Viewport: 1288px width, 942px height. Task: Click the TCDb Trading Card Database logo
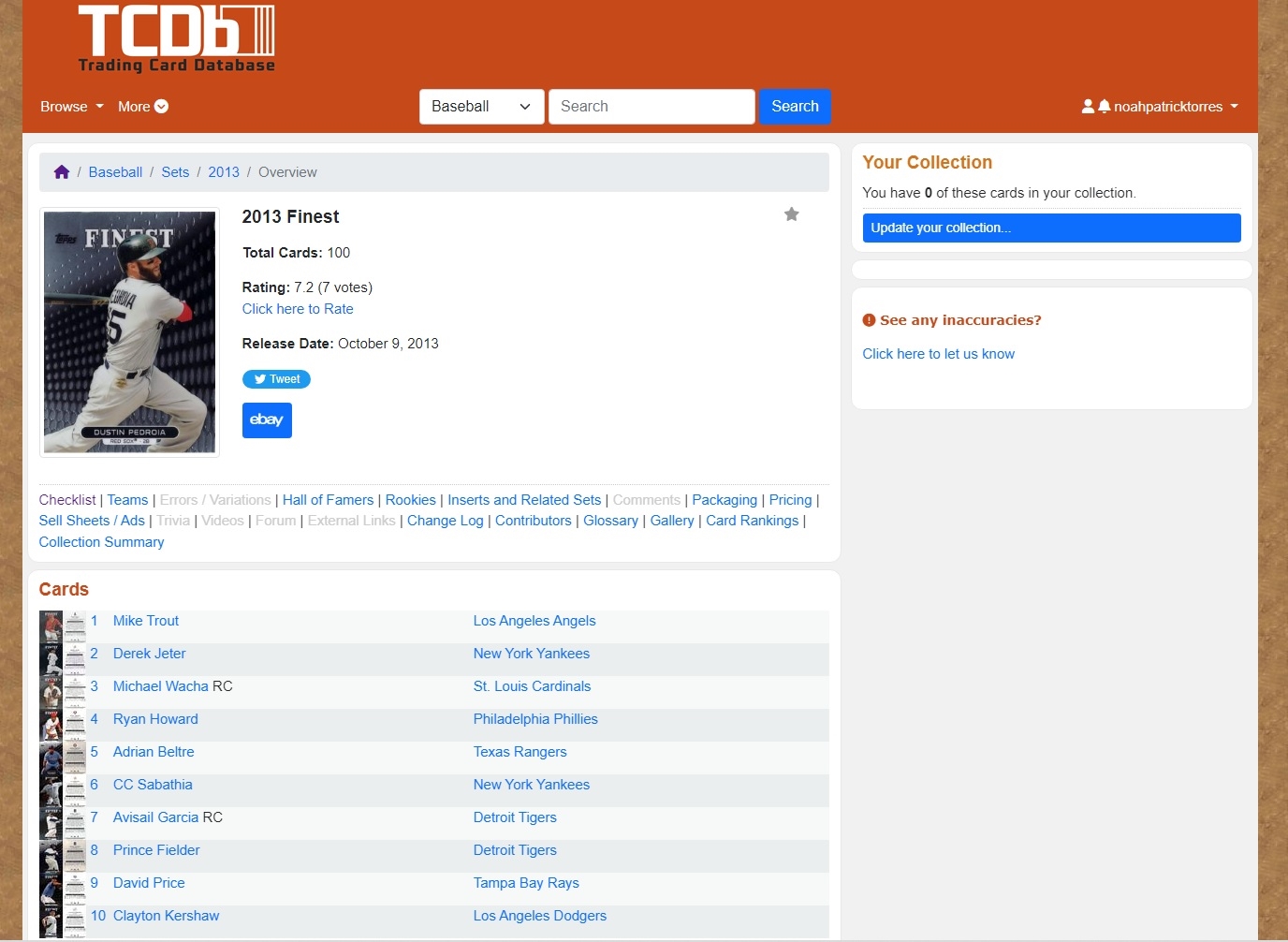click(x=177, y=38)
